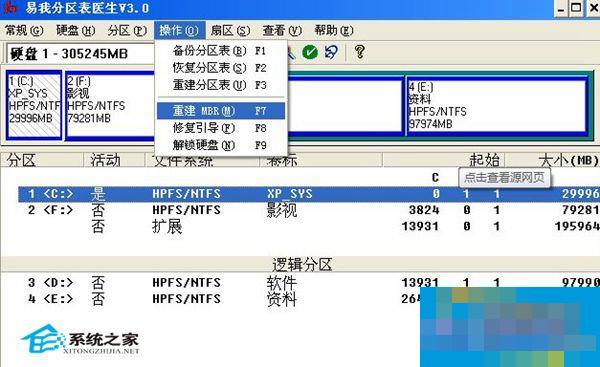
Task: Open the 查看(V) menu
Action: point(282,30)
